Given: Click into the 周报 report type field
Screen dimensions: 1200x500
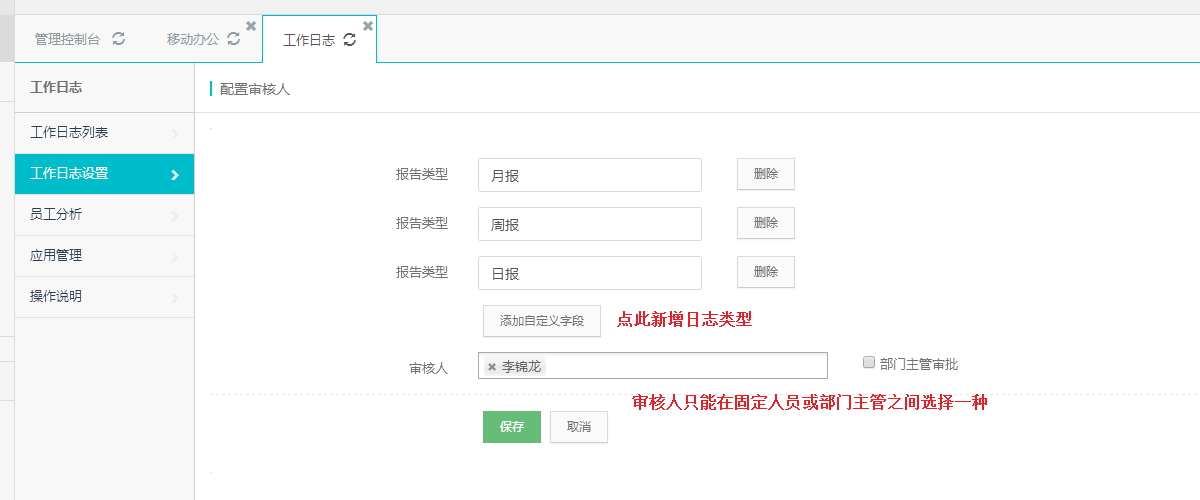Looking at the screenshot, I should point(590,224).
